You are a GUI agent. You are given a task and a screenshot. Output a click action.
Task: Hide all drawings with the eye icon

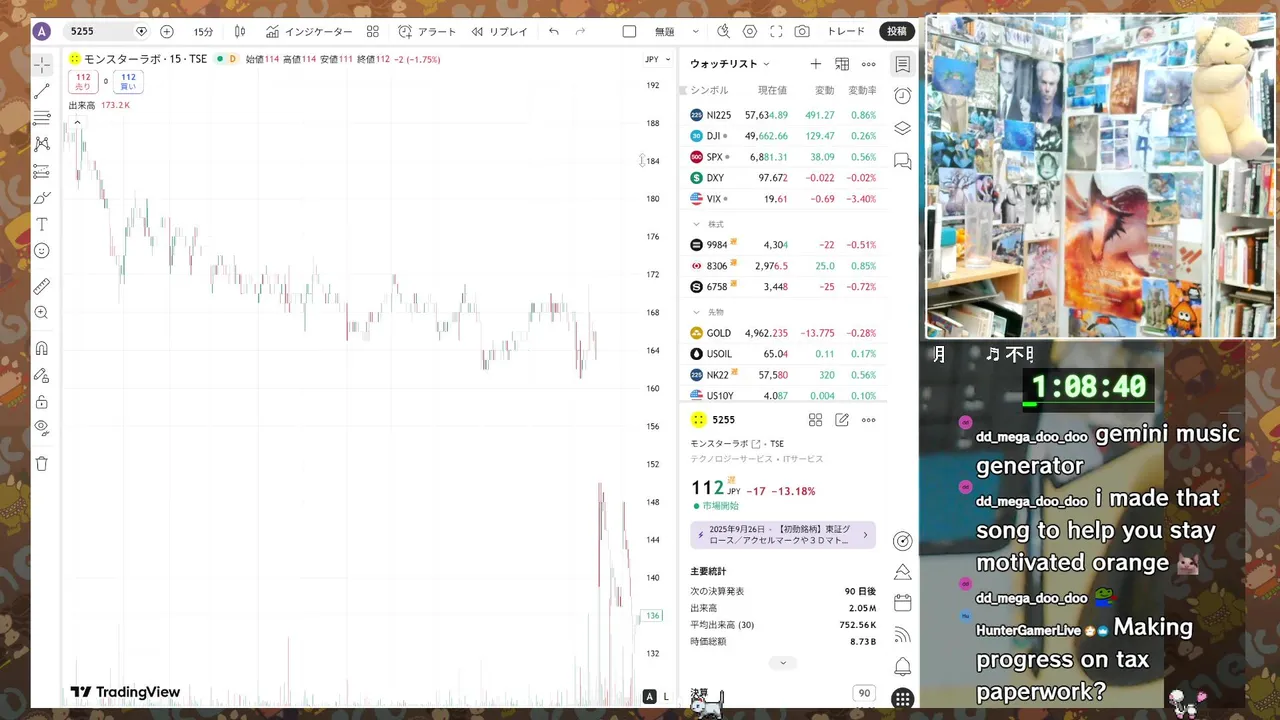click(42, 428)
